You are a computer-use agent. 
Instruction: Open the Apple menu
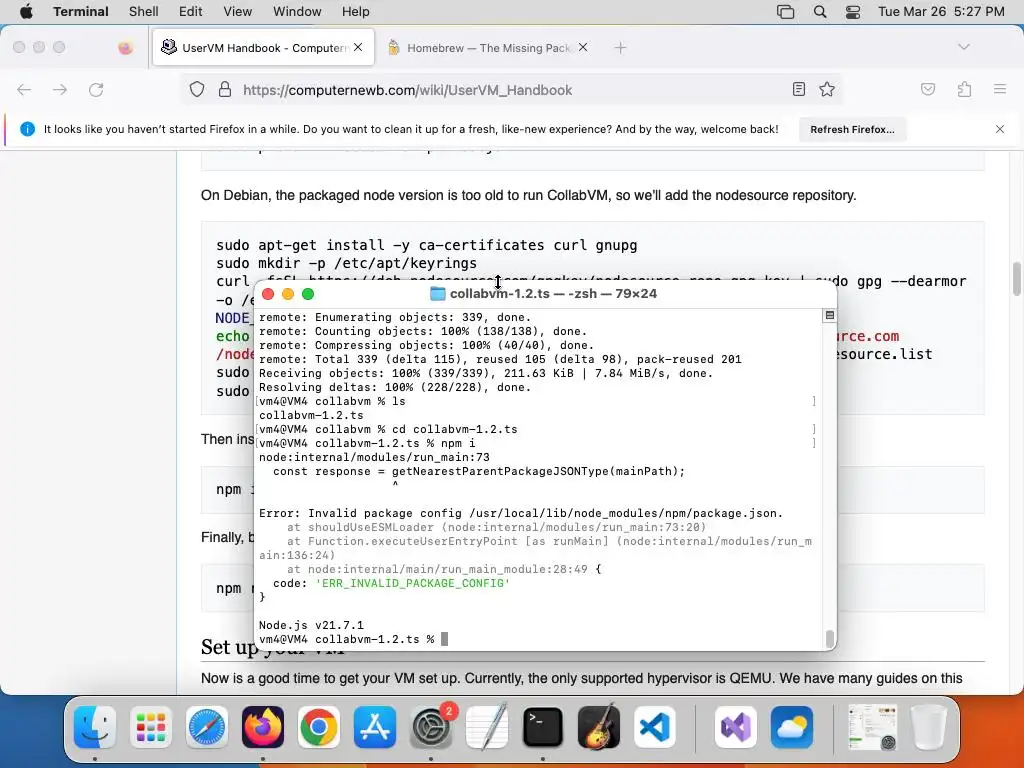pyautogui.click(x=26, y=12)
